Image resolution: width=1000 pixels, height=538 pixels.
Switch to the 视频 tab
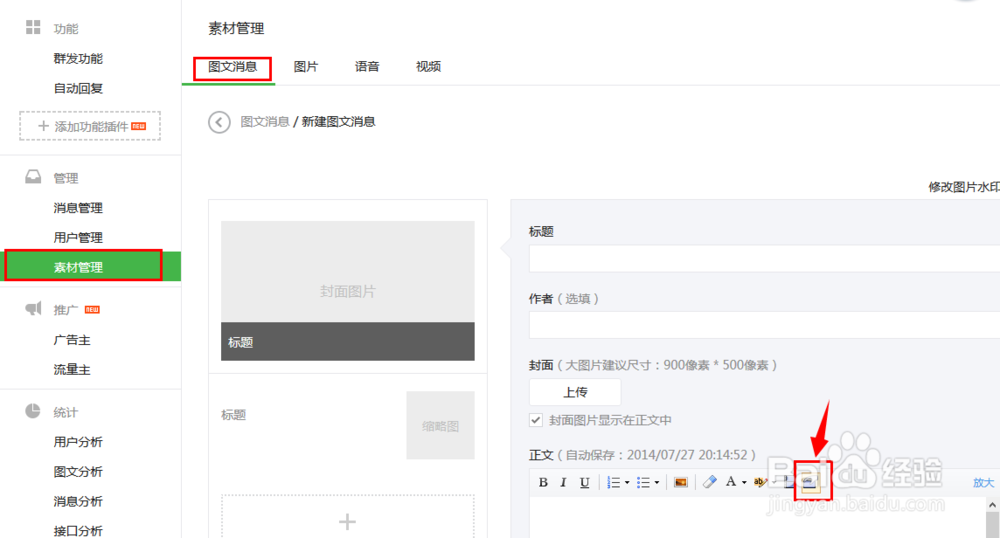[x=429, y=67]
